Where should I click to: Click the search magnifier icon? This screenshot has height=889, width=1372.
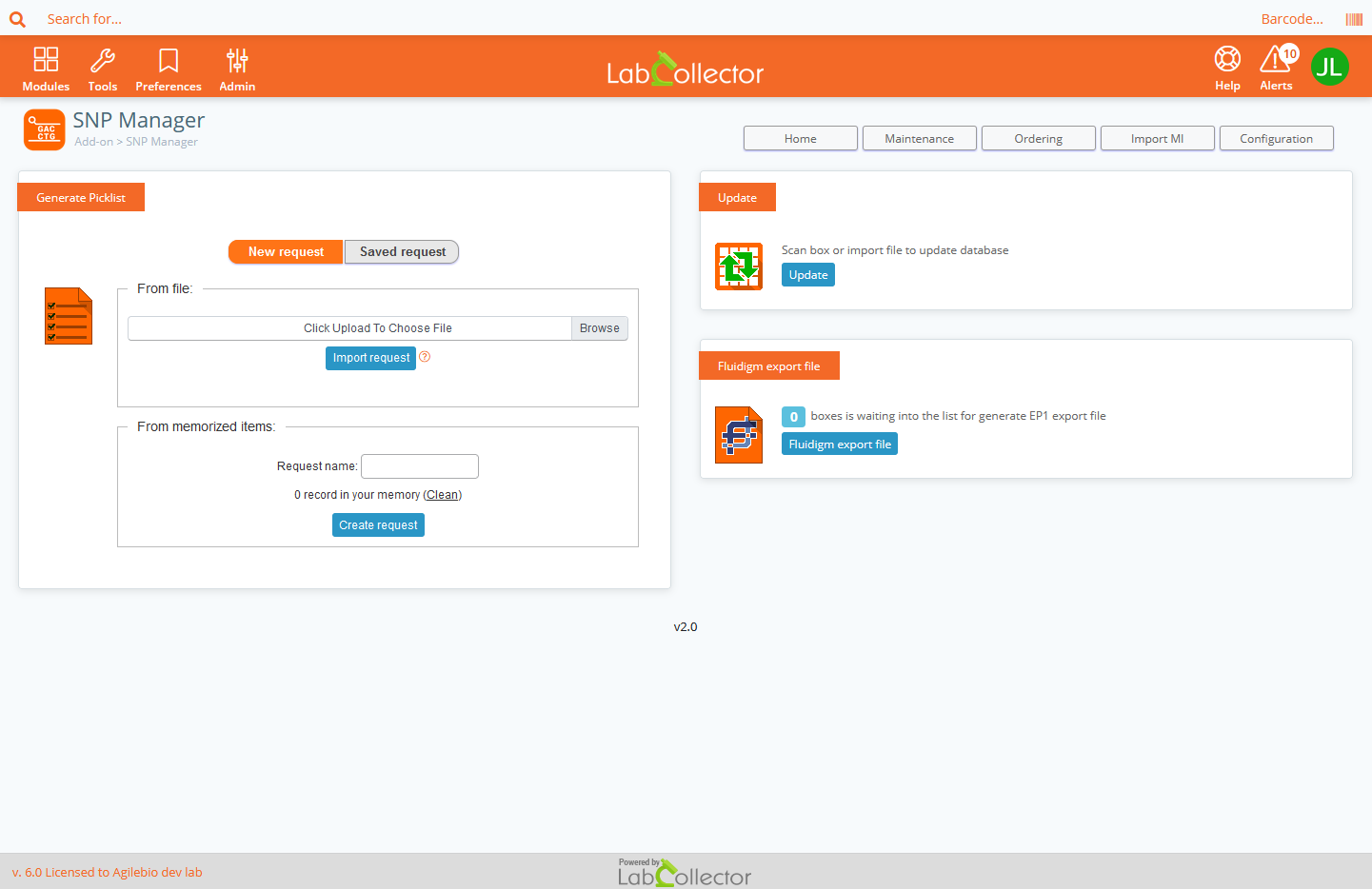pyautogui.click(x=17, y=19)
